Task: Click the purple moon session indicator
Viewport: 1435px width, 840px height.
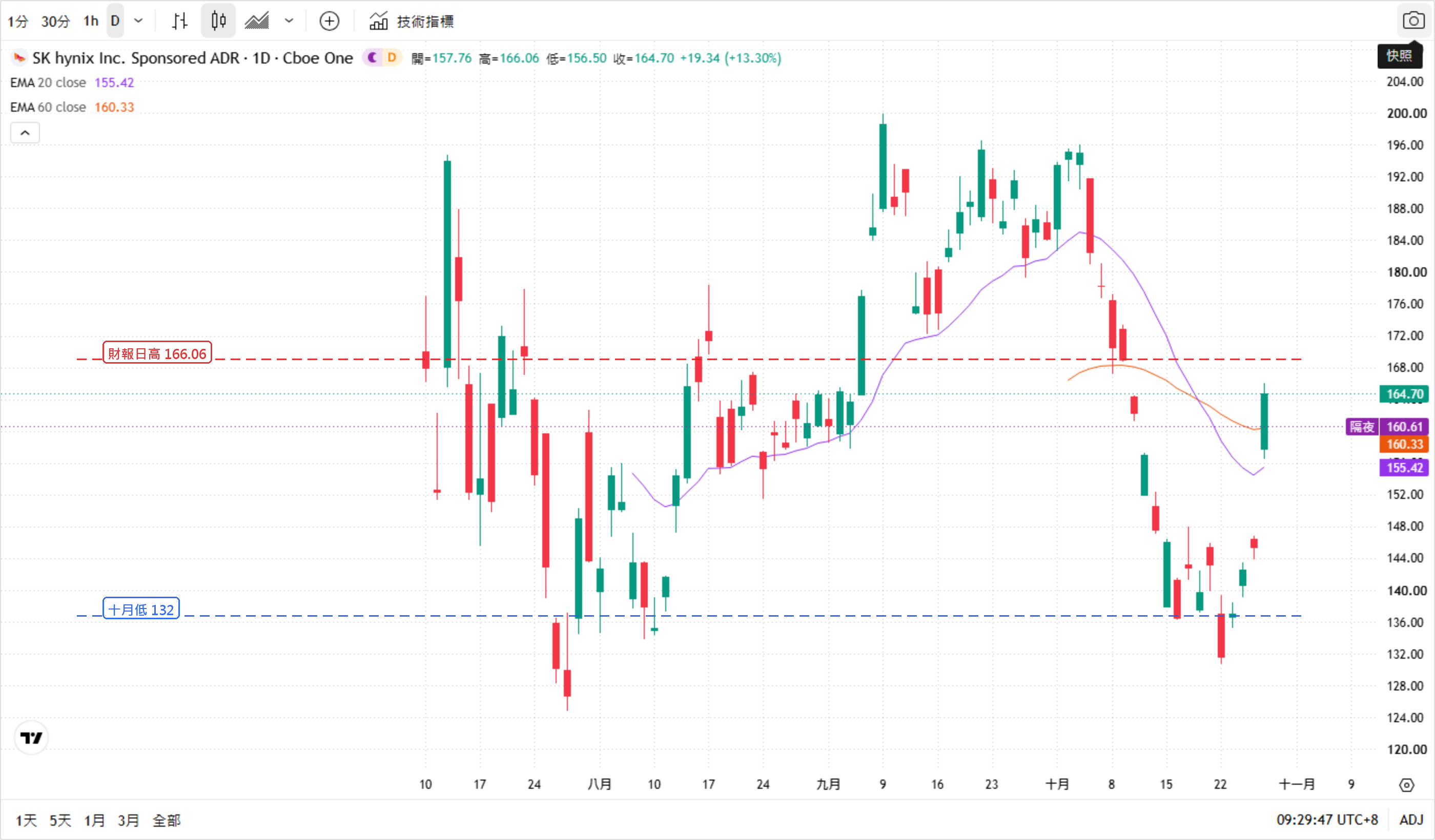Action: (373, 57)
